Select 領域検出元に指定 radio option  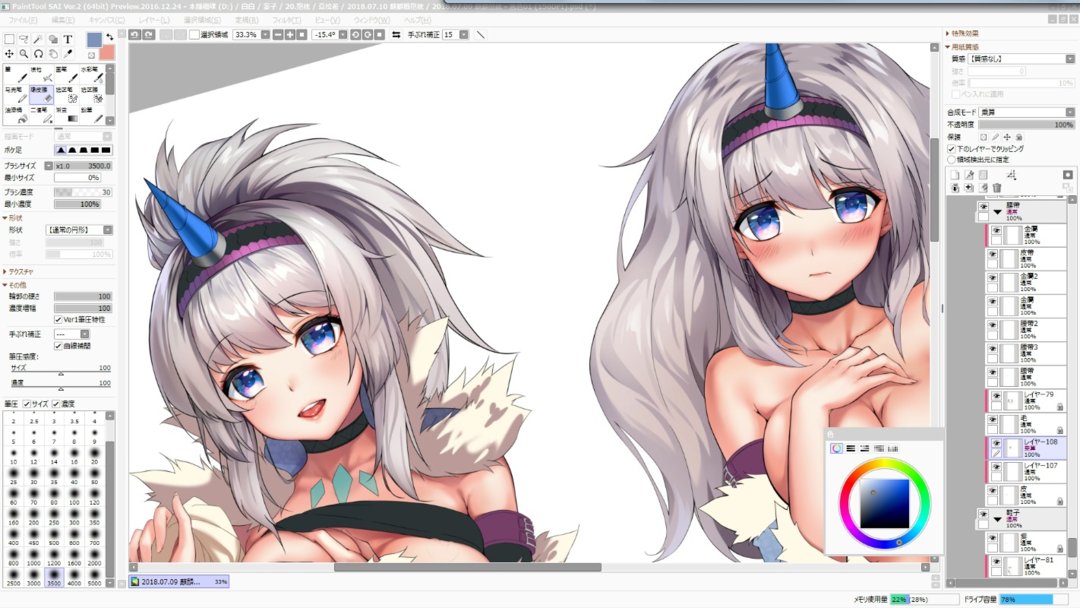tap(951, 159)
